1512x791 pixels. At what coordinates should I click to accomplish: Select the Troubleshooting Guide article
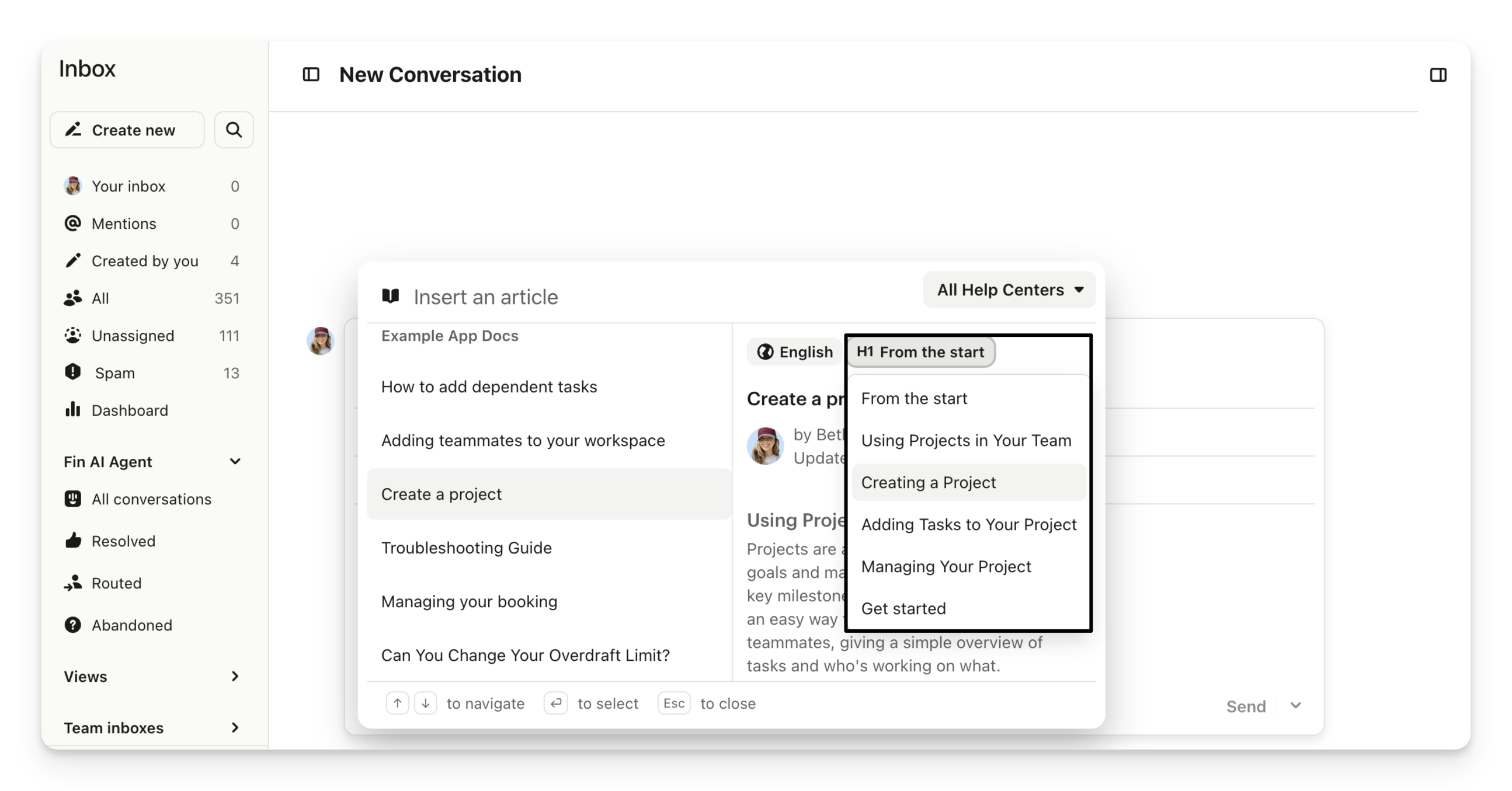[466, 548]
